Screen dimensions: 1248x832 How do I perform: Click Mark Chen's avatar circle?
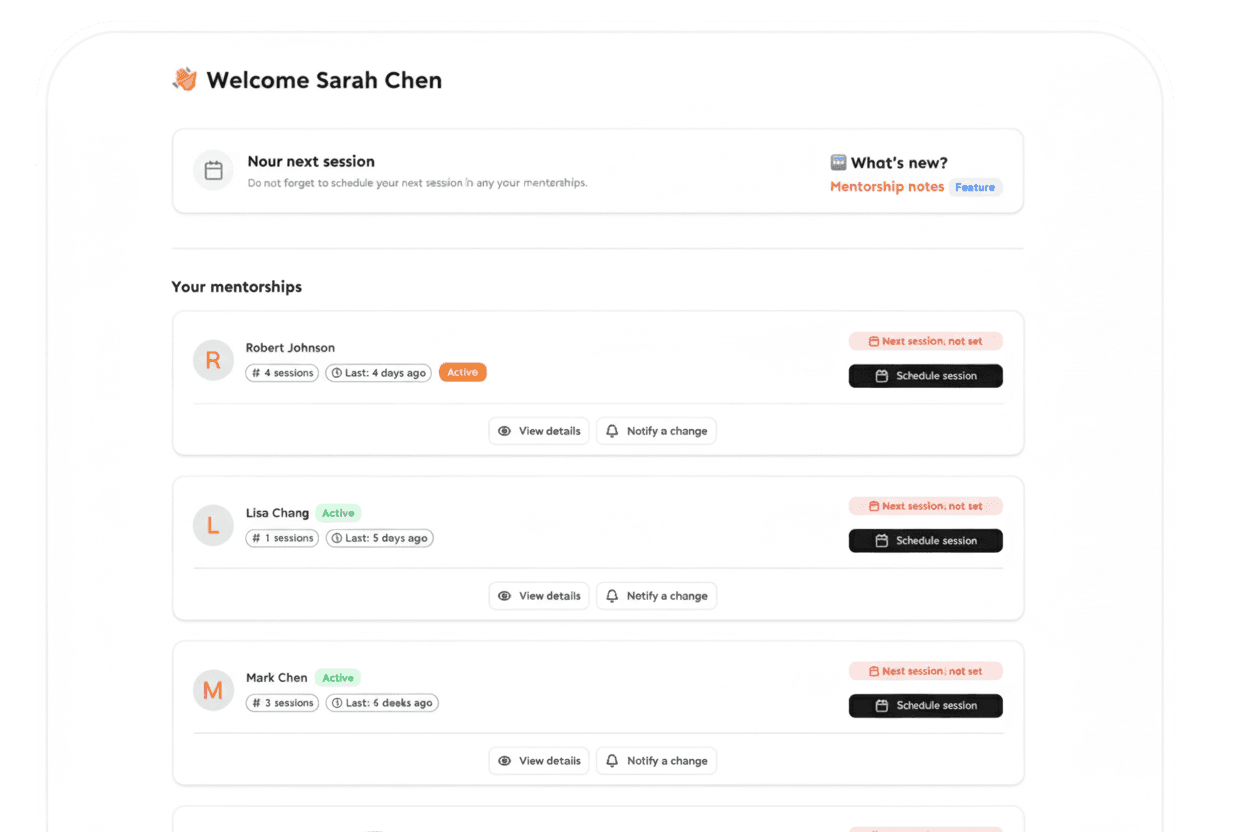click(x=213, y=690)
